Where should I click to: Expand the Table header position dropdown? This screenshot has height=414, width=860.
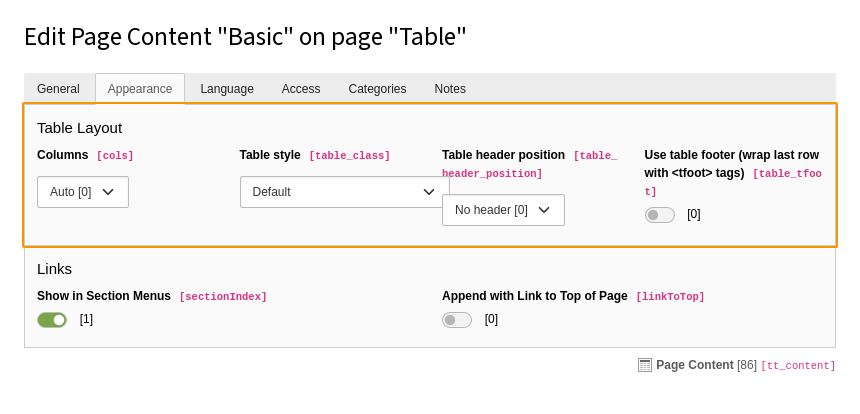tap(503, 210)
